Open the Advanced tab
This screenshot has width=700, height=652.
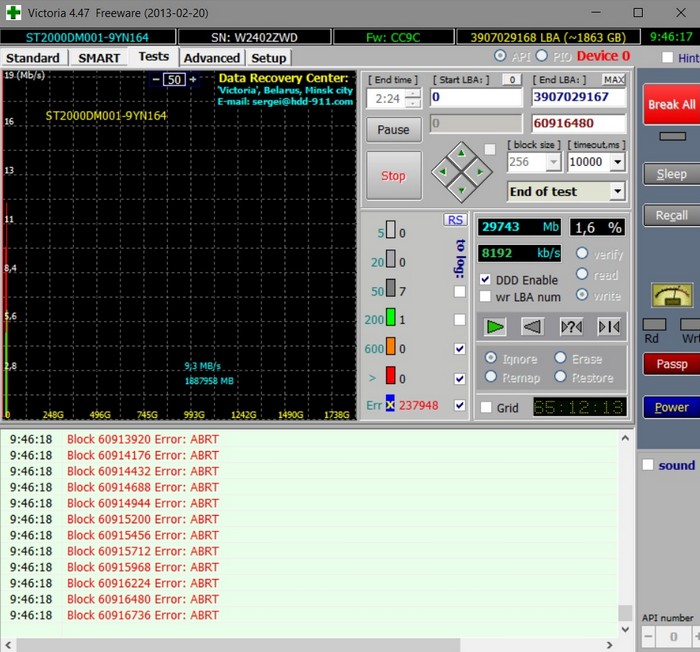[211, 58]
